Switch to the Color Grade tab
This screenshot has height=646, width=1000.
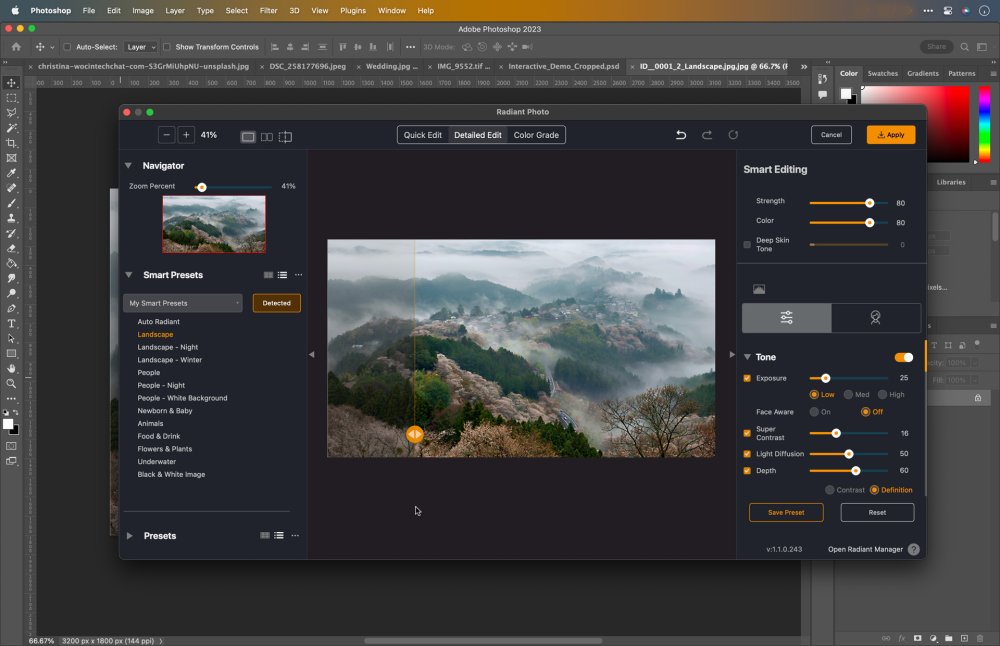tap(536, 135)
